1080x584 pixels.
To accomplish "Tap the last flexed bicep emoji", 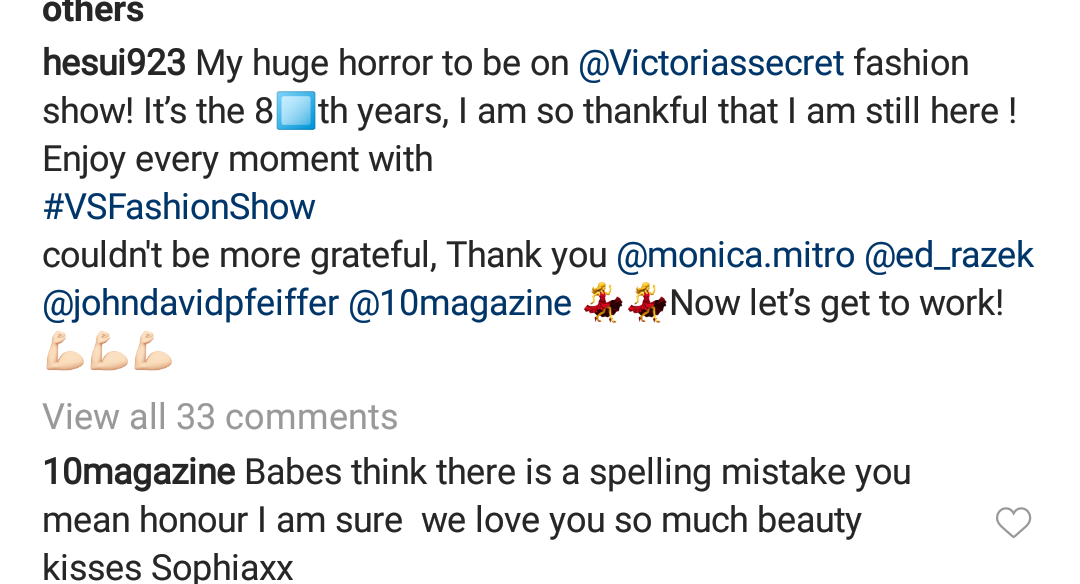I will click(152, 353).
